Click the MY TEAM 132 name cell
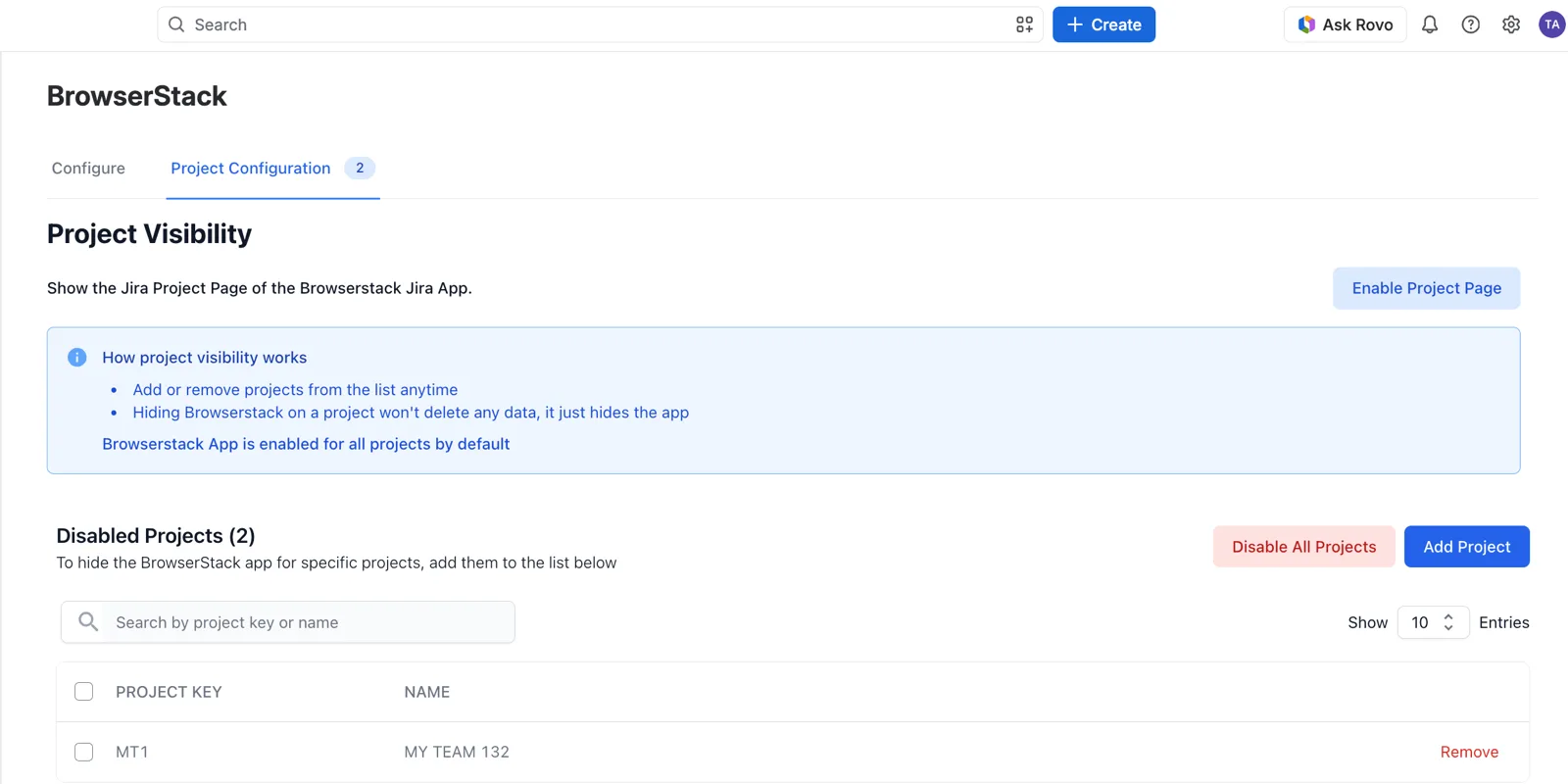This screenshot has height=784, width=1568. pyautogui.click(x=457, y=752)
